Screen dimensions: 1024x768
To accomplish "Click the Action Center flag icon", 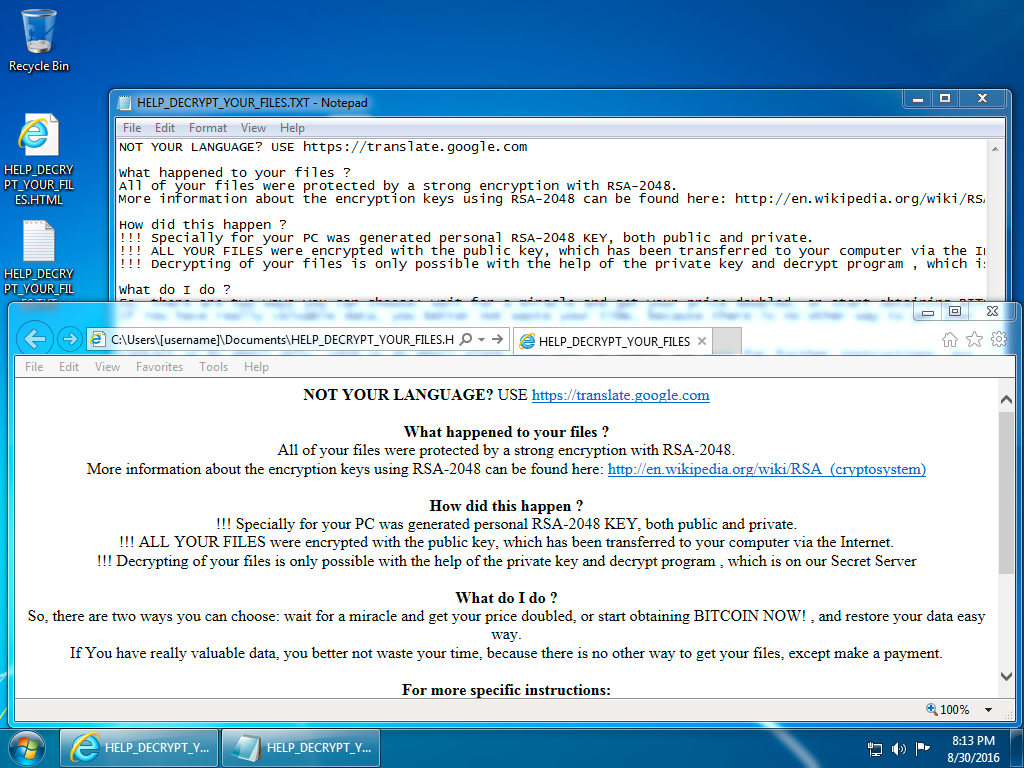I will [923, 748].
